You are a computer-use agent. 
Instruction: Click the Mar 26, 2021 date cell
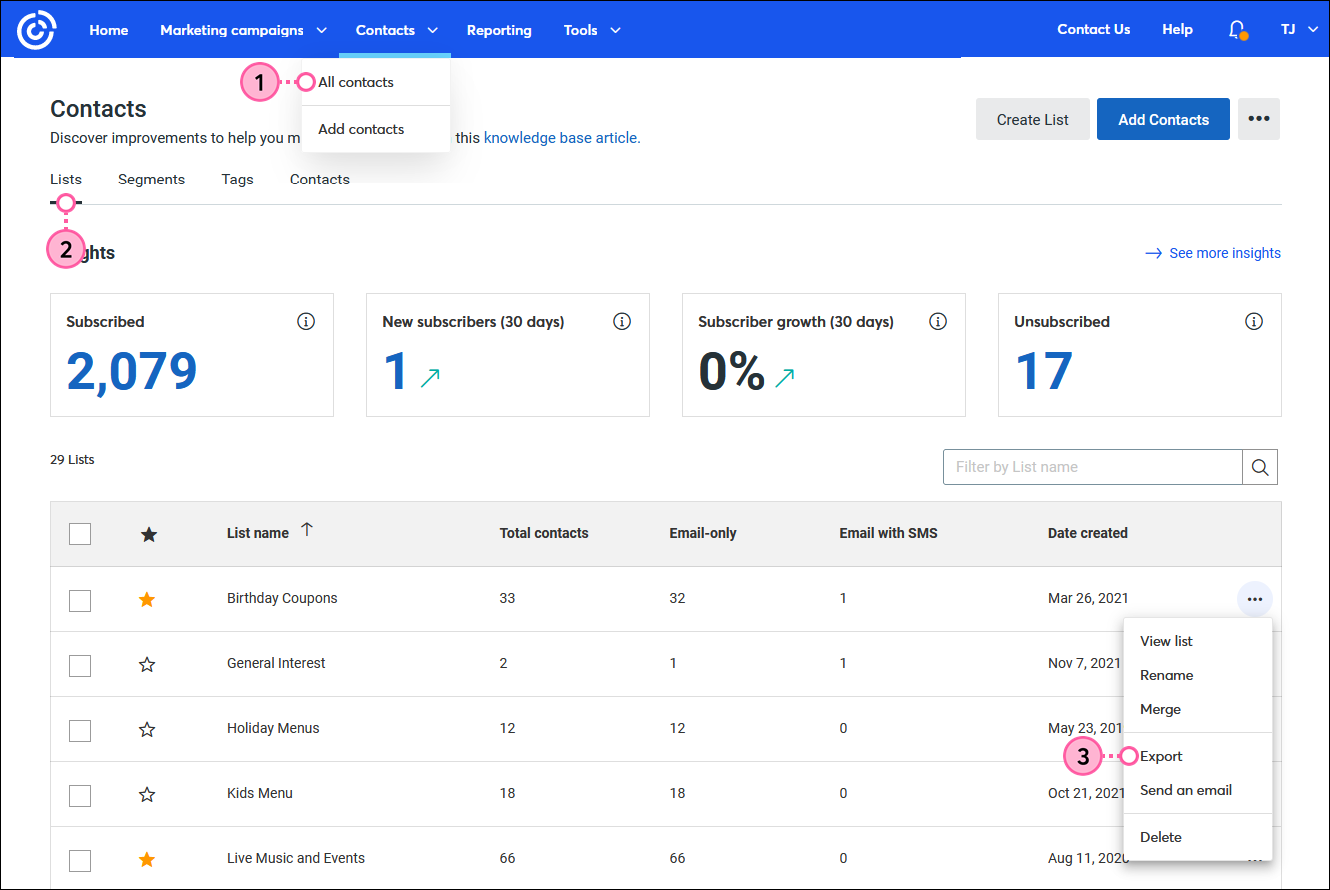point(1088,598)
